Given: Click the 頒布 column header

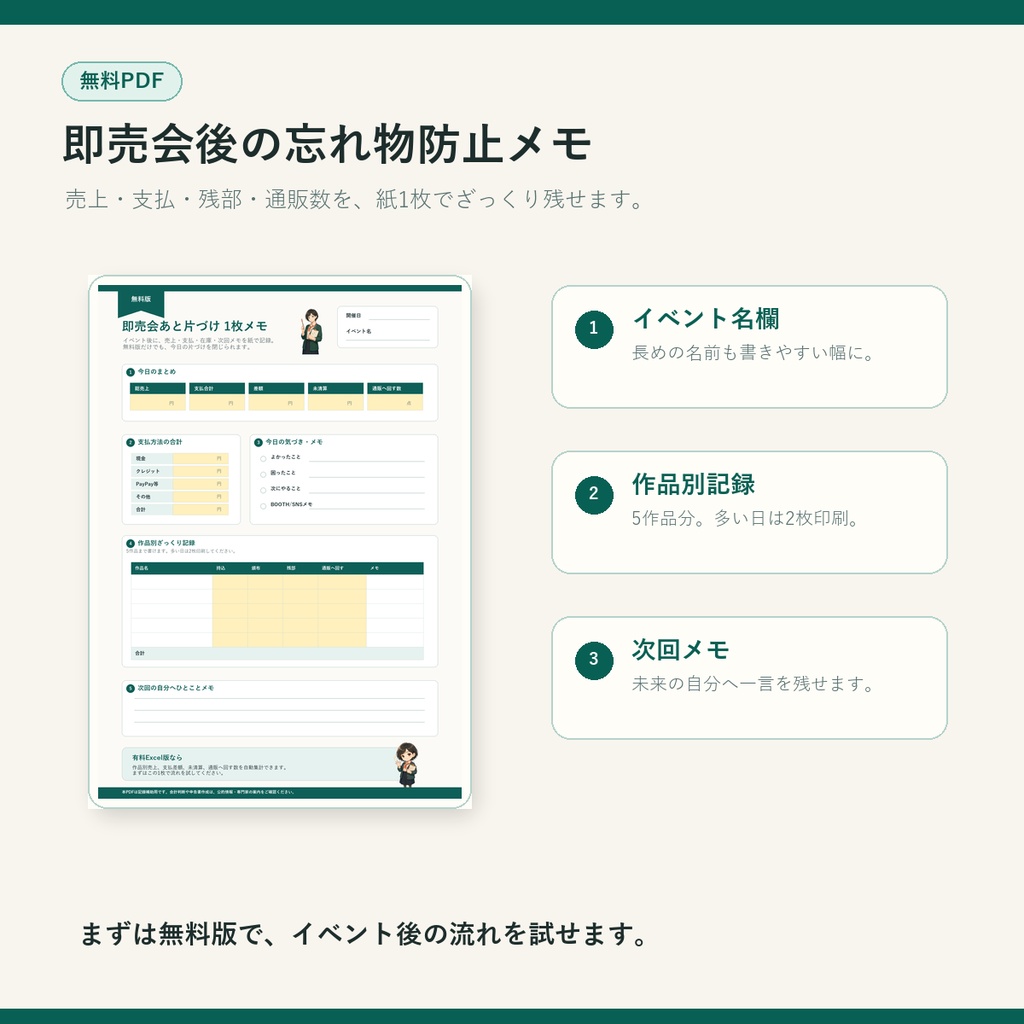Looking at the screenshot, I should click(x=265, y=568).
